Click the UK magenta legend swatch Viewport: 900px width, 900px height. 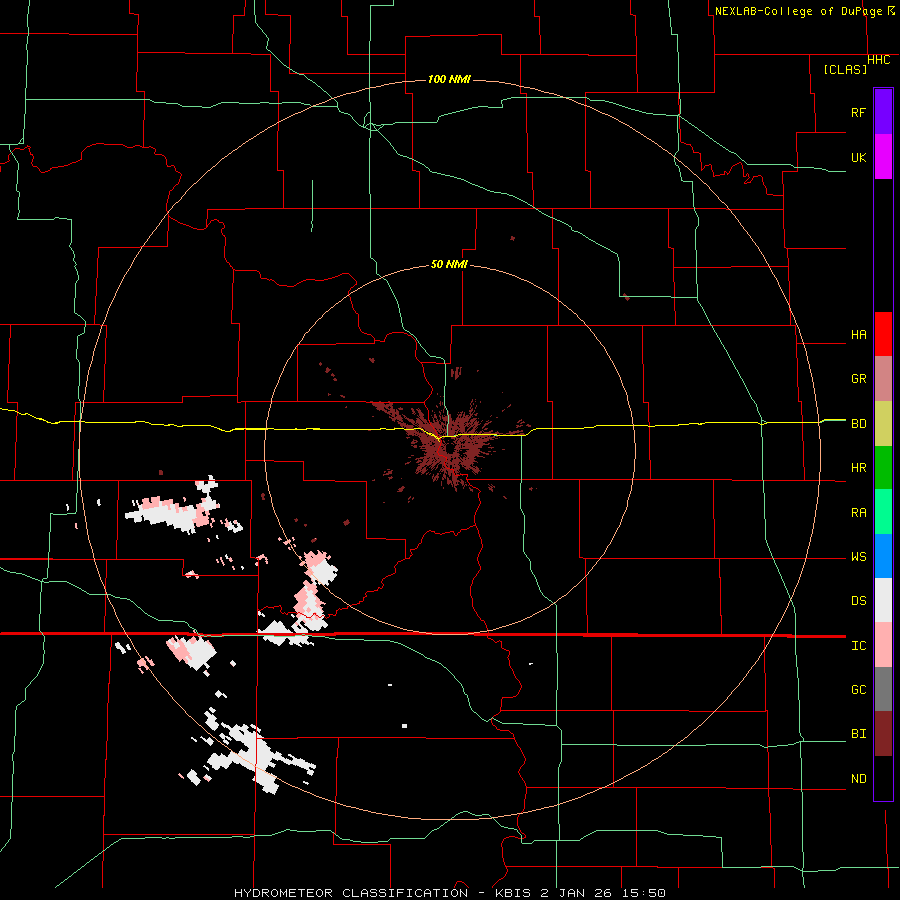[x=883, y=157]
